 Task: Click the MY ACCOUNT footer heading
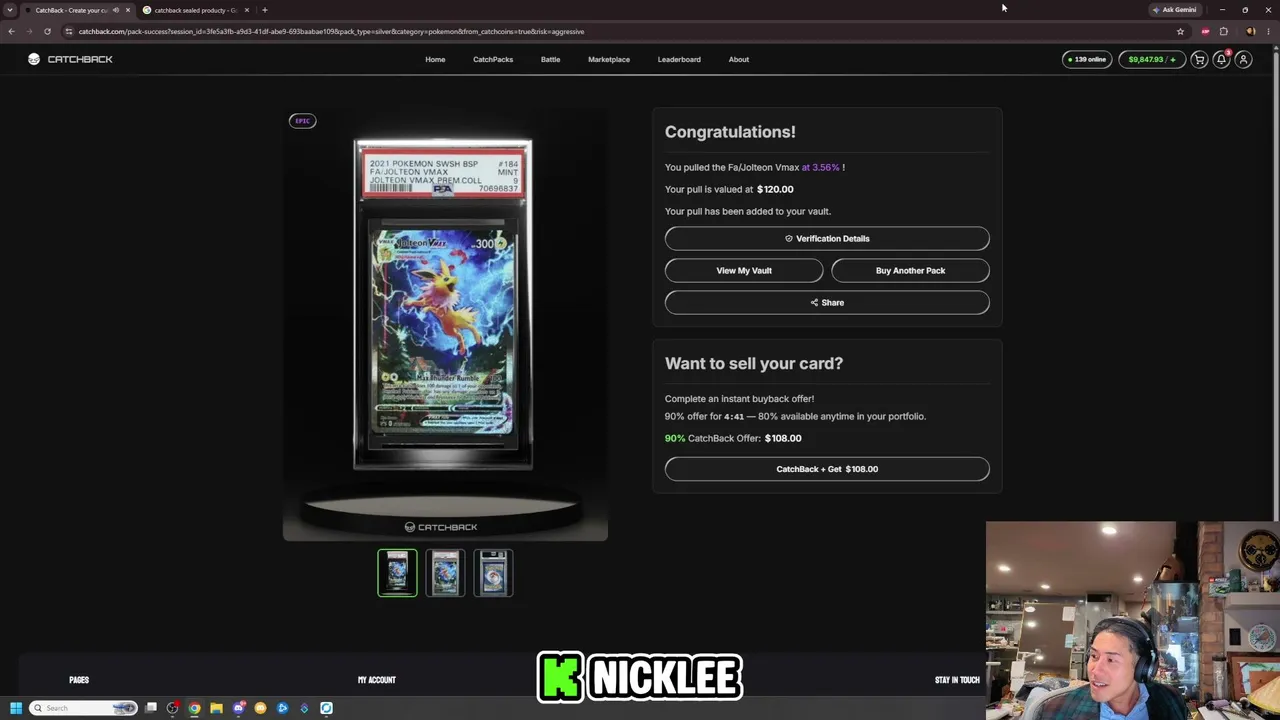377,680
